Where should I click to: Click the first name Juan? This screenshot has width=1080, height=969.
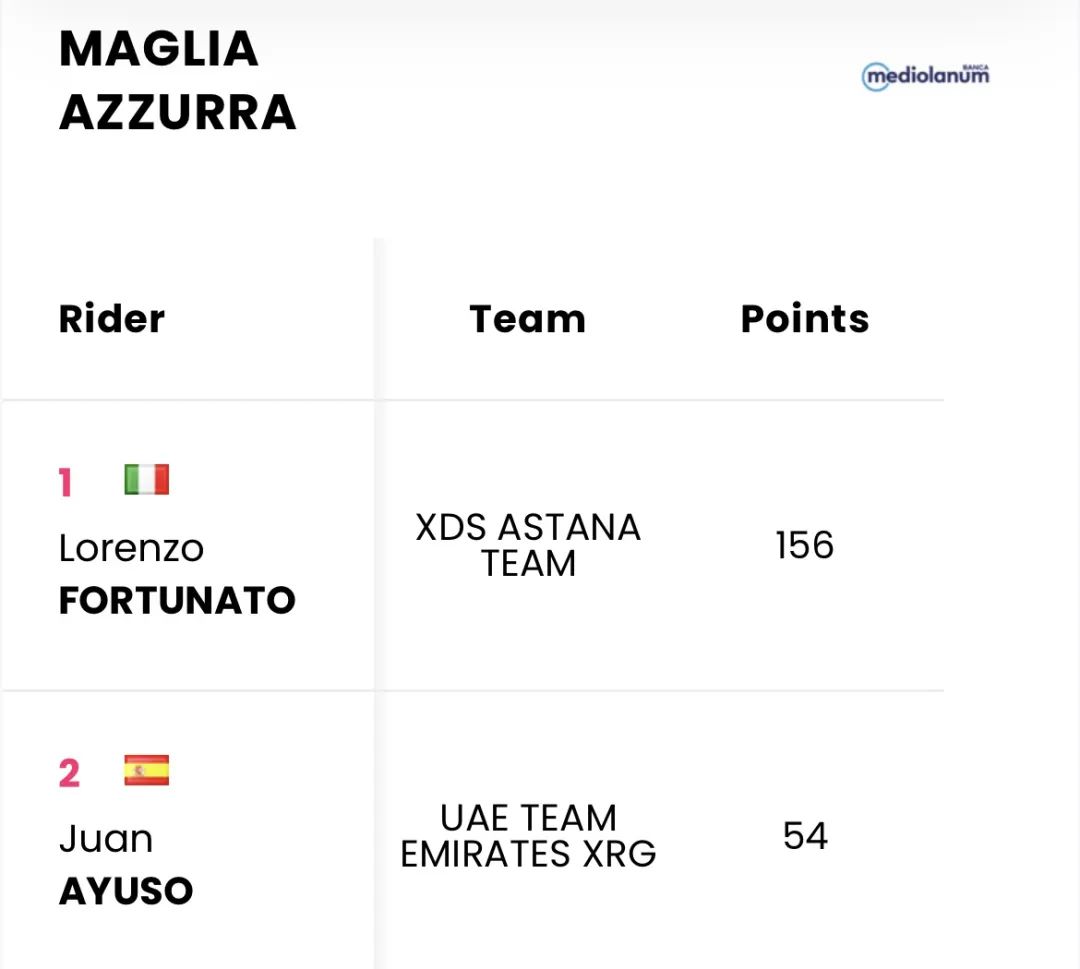106,838
